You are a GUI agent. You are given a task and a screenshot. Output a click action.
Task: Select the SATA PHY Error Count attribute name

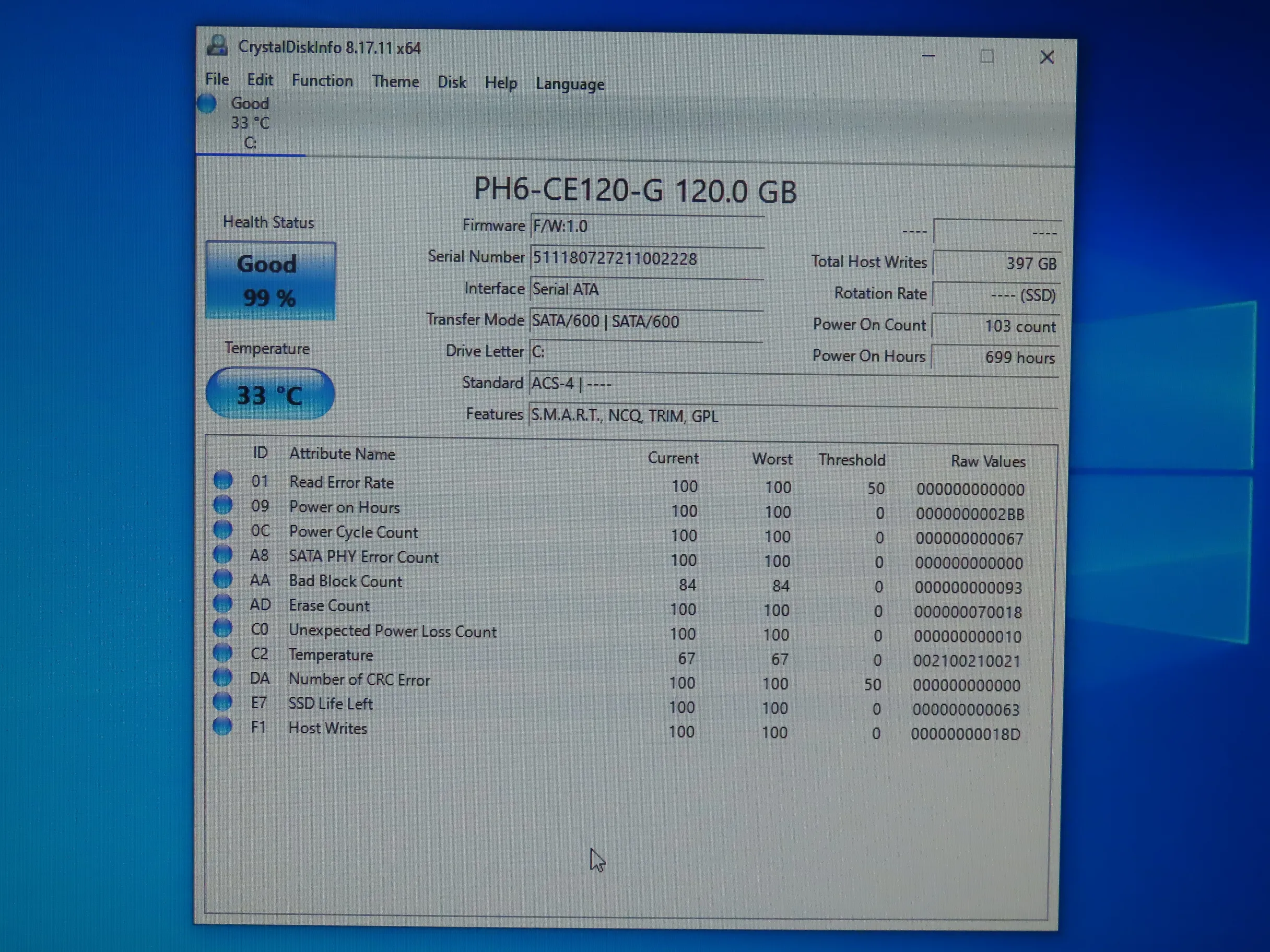click(364, 557)
